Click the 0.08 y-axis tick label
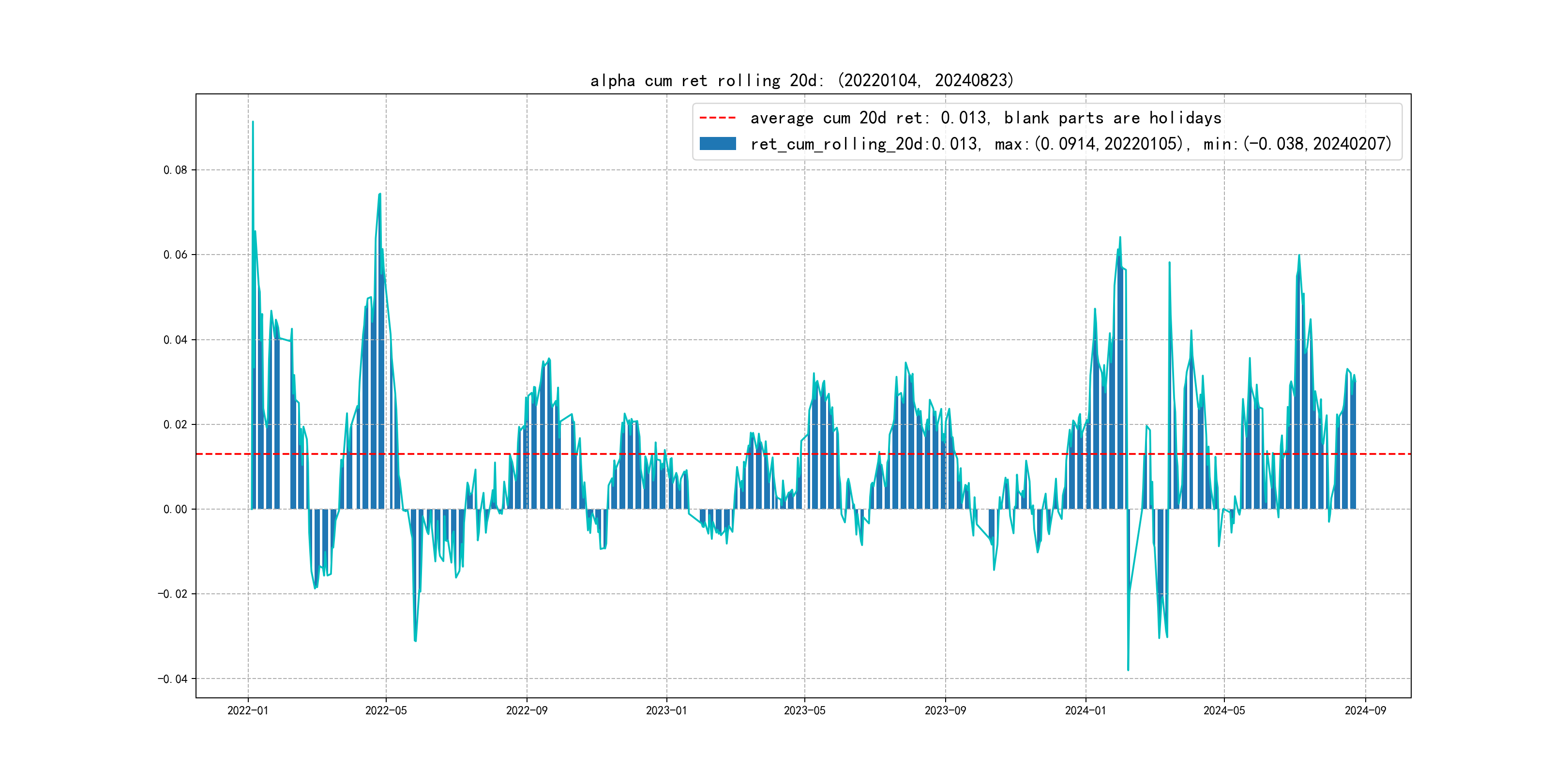Image resolution: width=1568 pixels, height=784 pixels. pos(175,170)
